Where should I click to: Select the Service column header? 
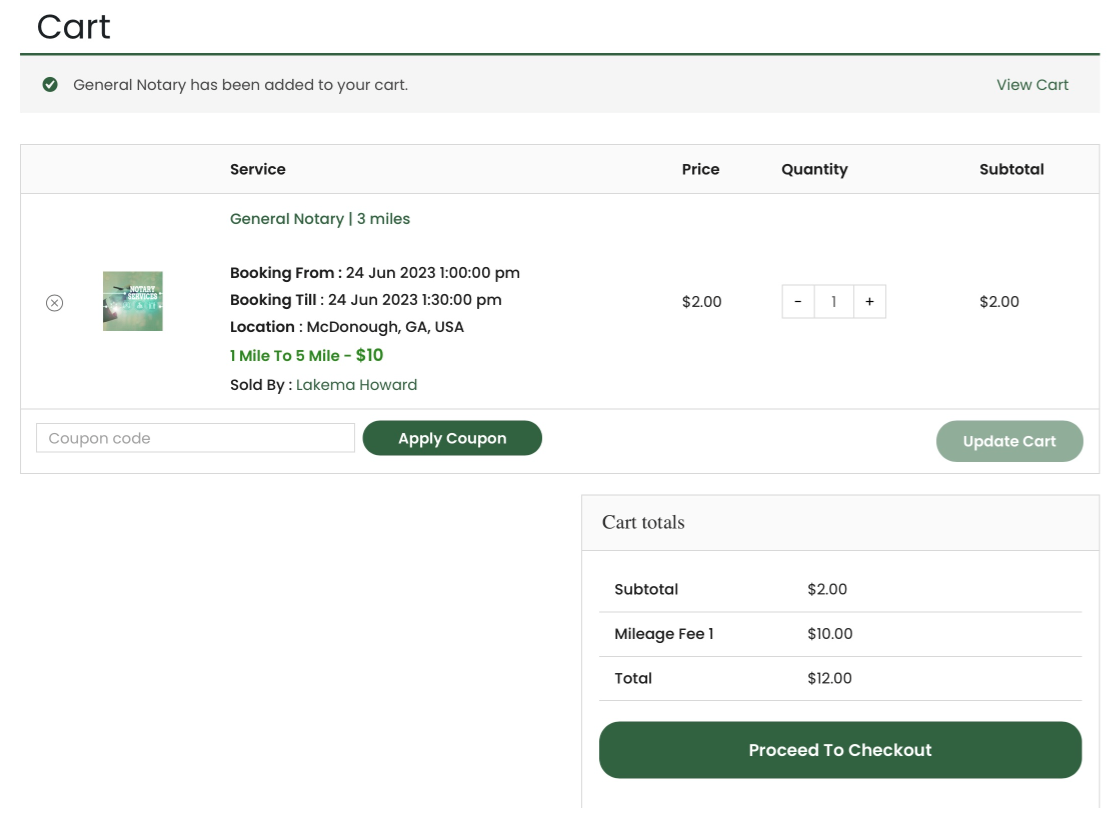[258, 169]
